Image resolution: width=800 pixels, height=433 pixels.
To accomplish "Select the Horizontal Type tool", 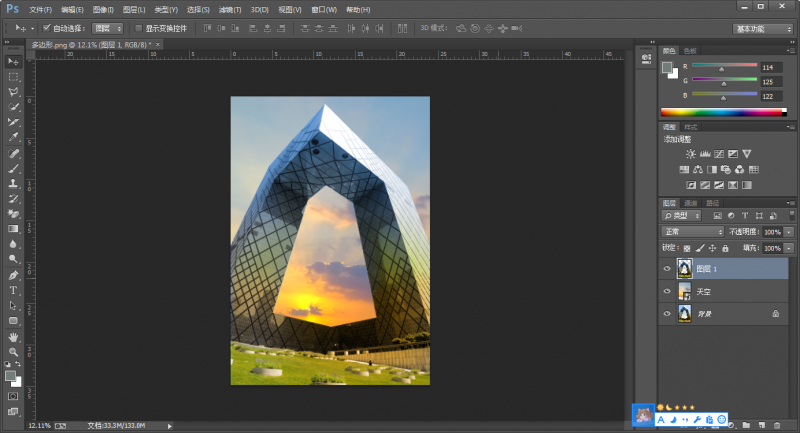I will point(13,290).
